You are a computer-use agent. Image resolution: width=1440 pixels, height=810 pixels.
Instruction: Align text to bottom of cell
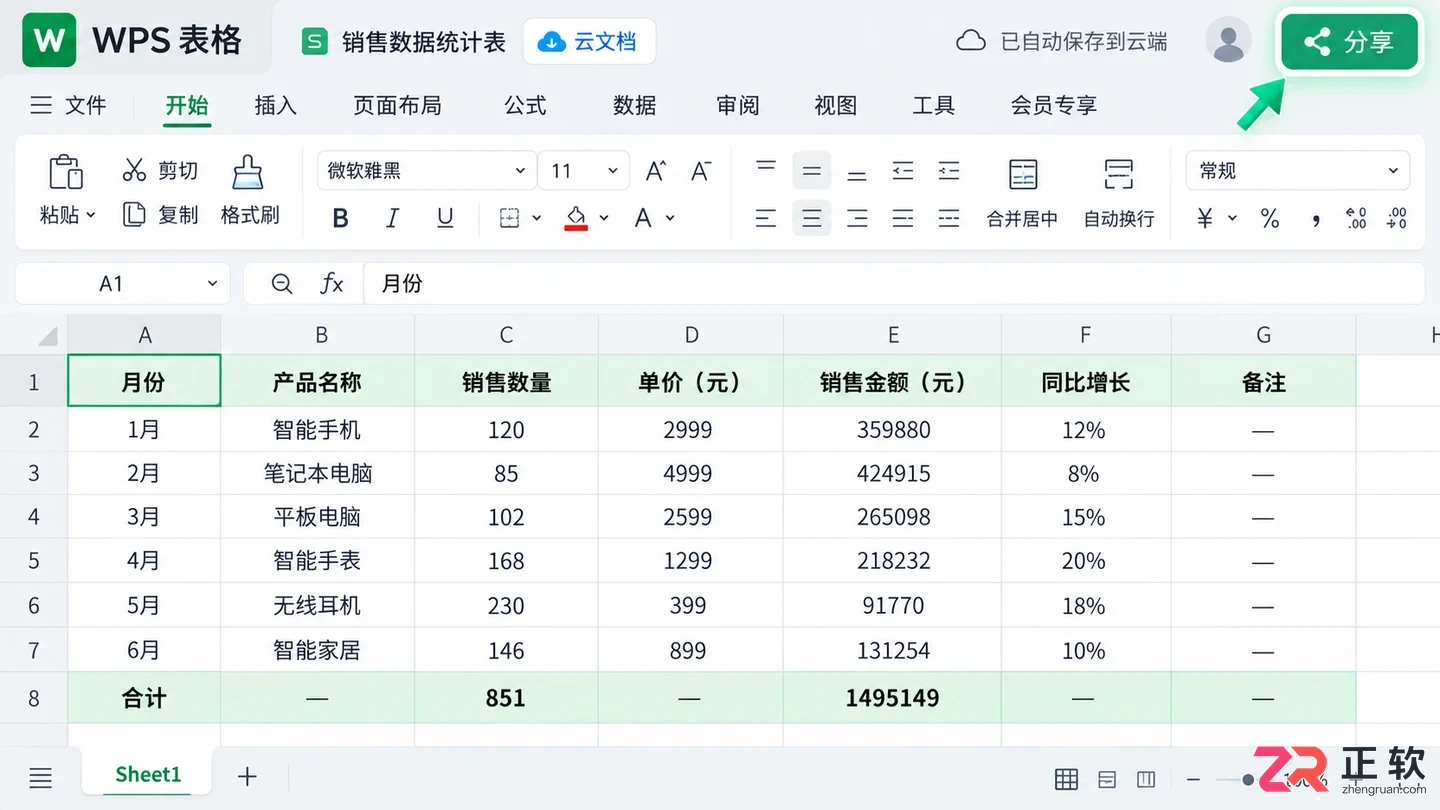pos(857,176)
